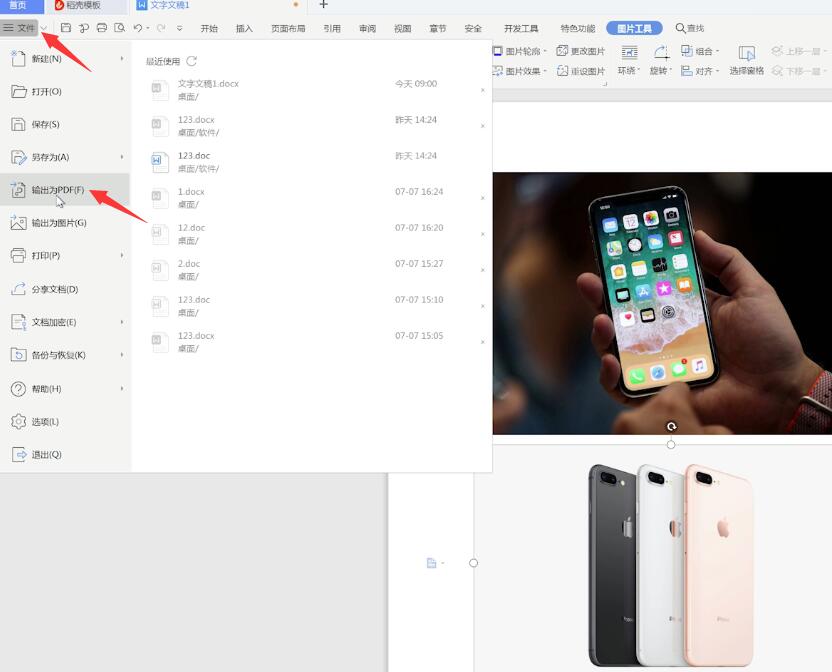Choose 分享文档(D) in the file menu
Viewport: 832px width, 672px height.
tap(65, 289)
